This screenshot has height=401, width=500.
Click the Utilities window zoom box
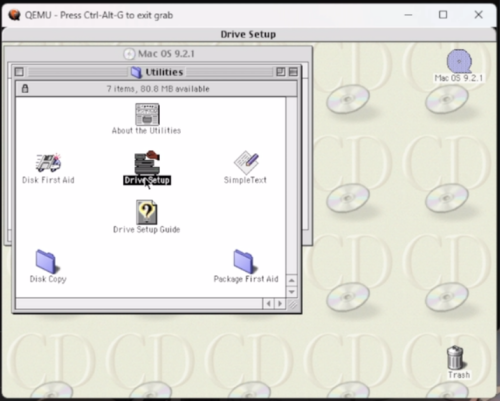[281, 72]
